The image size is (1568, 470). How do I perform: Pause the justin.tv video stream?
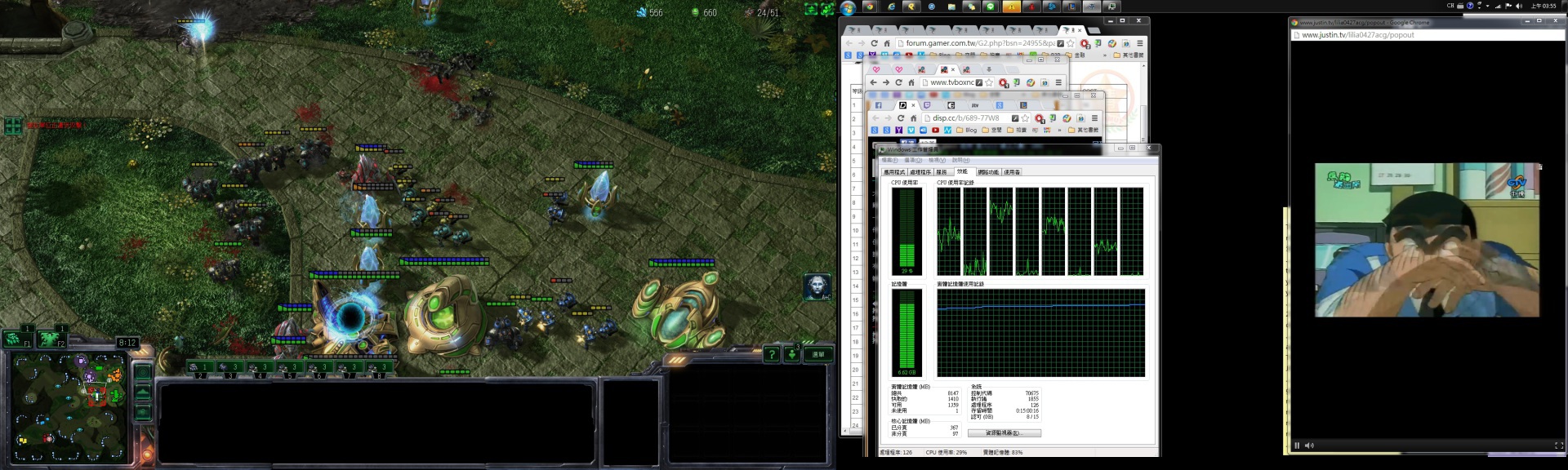click(x=1297, y=446)
